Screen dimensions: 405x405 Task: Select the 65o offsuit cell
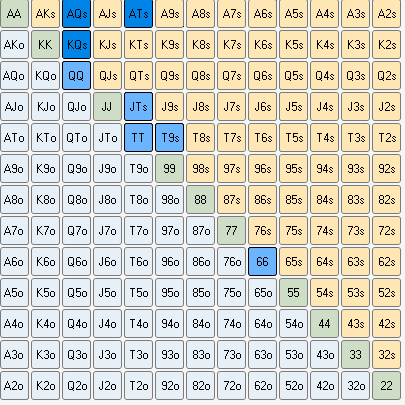click(x=262, y=293)
